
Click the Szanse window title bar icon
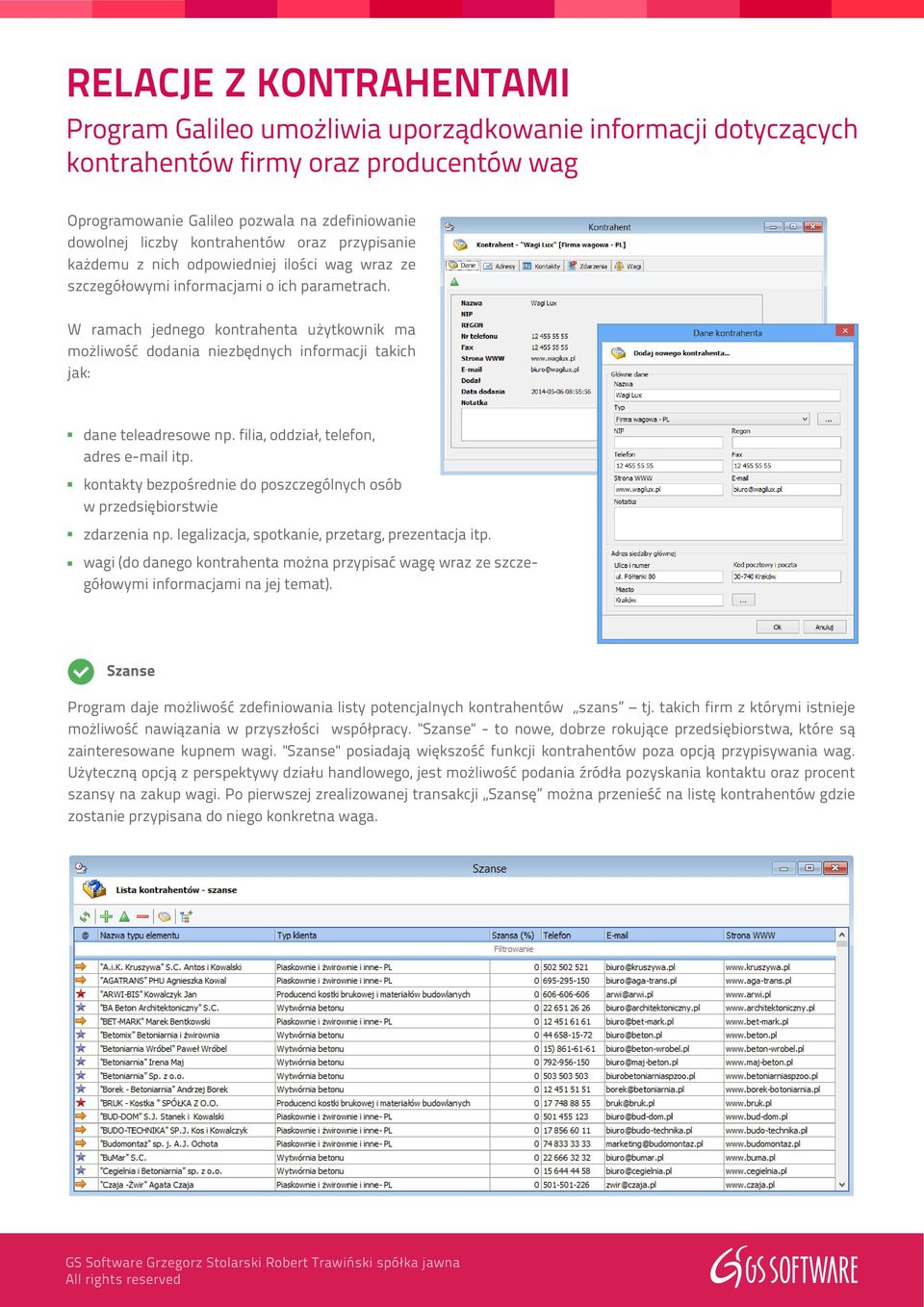[82, 868]
